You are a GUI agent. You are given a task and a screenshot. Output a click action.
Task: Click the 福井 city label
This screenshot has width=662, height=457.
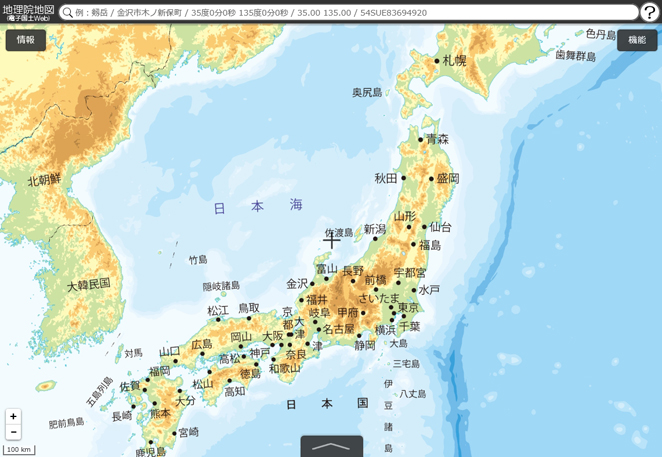point(317,300)
